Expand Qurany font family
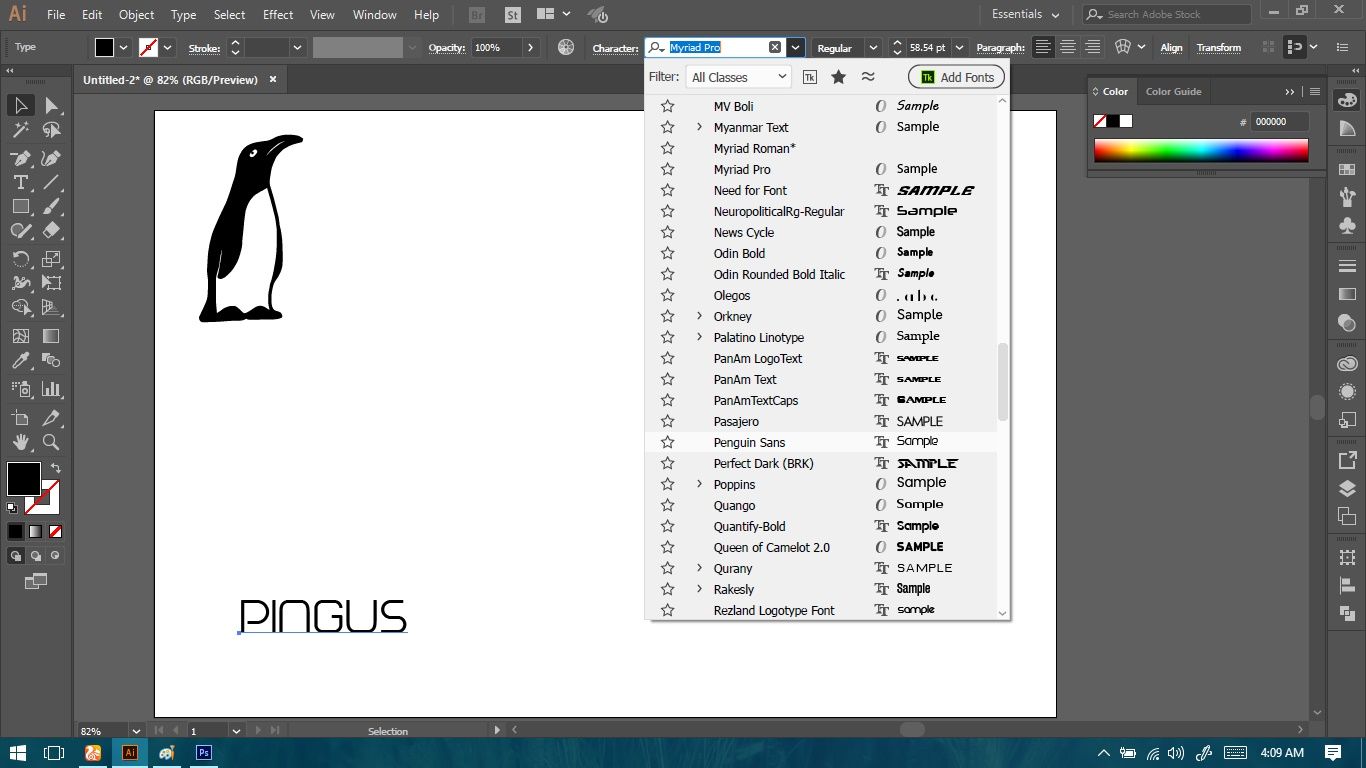Image resolution: width=1366 pixels, height=768 pixels. (699, 568)
